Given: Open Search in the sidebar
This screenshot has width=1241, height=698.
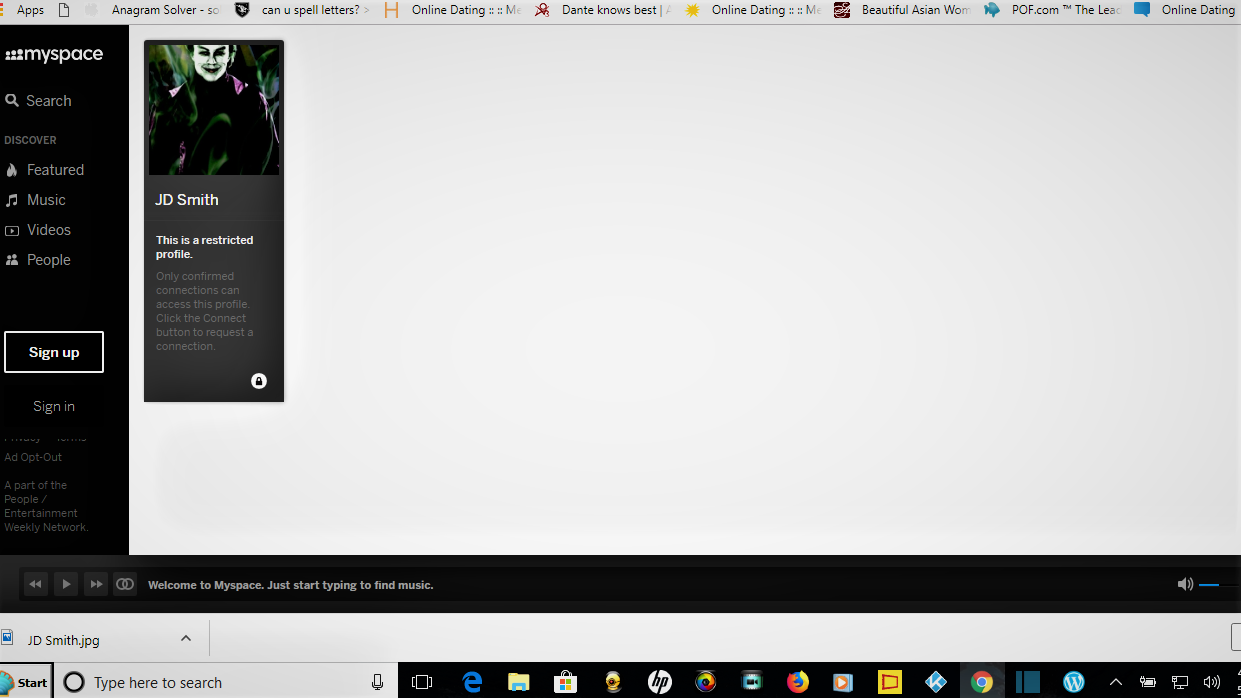Looking at the screenshot, I should pos(38,101).
